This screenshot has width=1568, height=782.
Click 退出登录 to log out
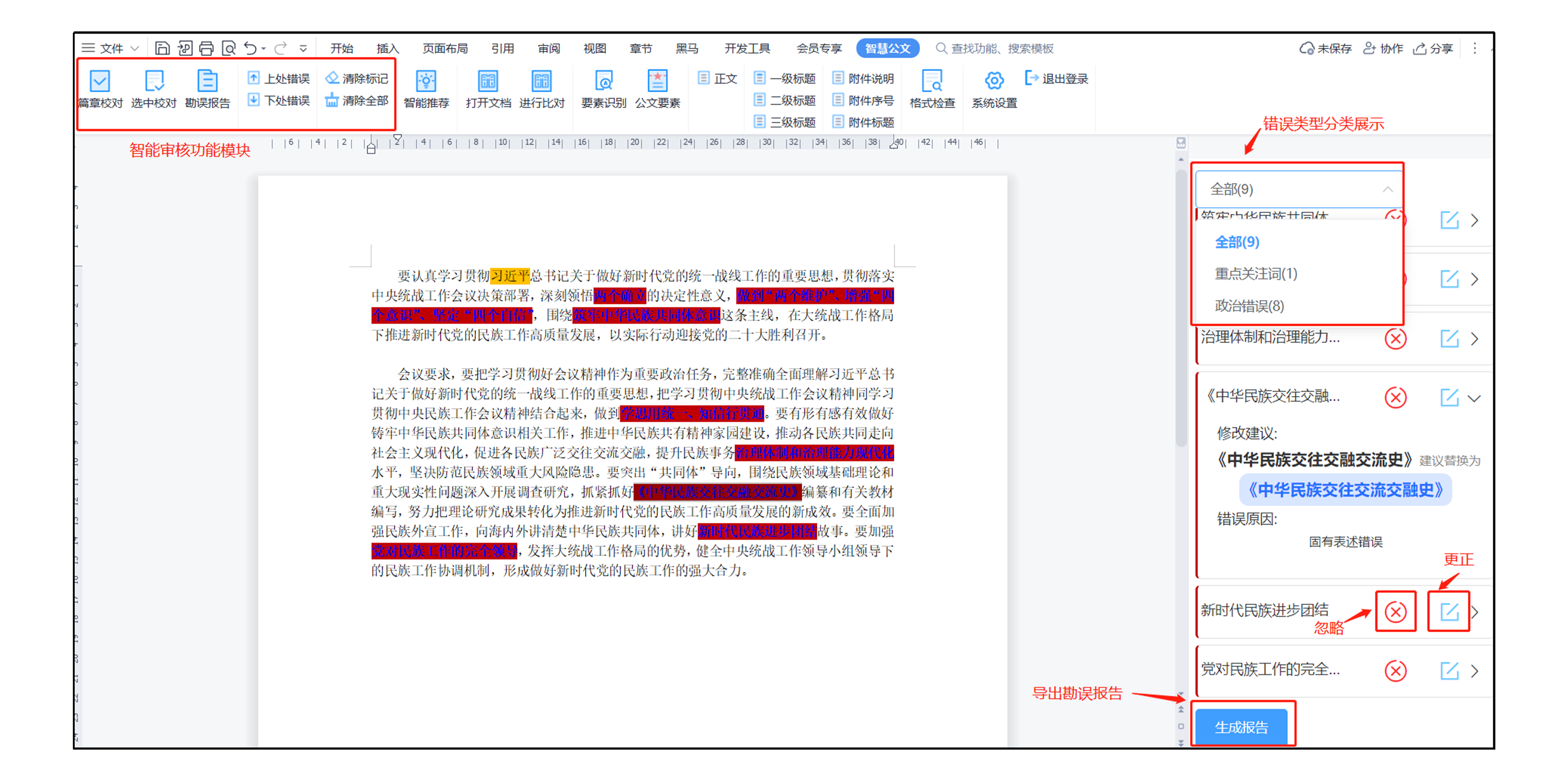pyautogui.click(x=1057, y=78)
